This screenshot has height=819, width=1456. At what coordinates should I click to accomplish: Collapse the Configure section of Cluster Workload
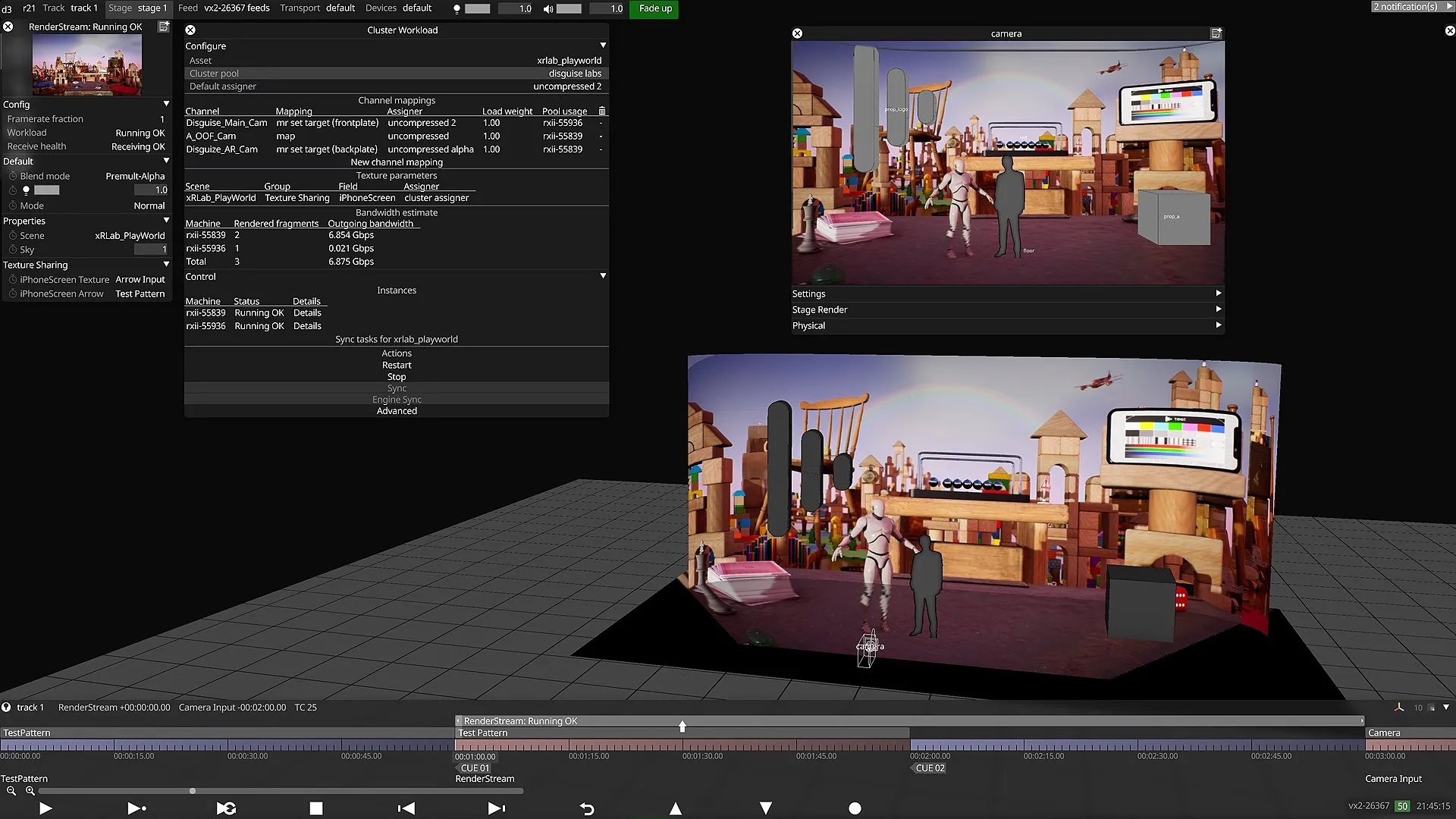pyautogui.click(x=603, y=45)
